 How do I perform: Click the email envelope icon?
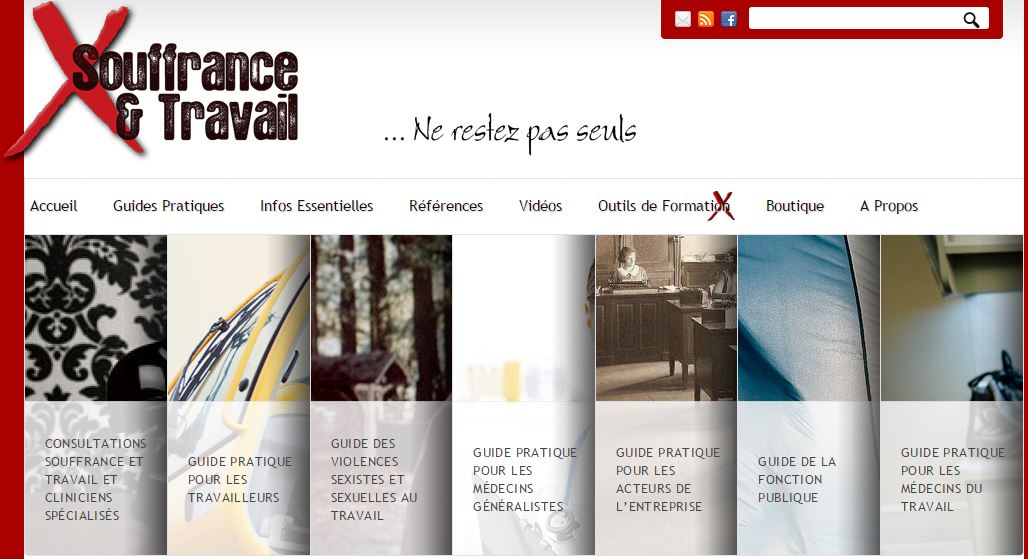[682, 20]
